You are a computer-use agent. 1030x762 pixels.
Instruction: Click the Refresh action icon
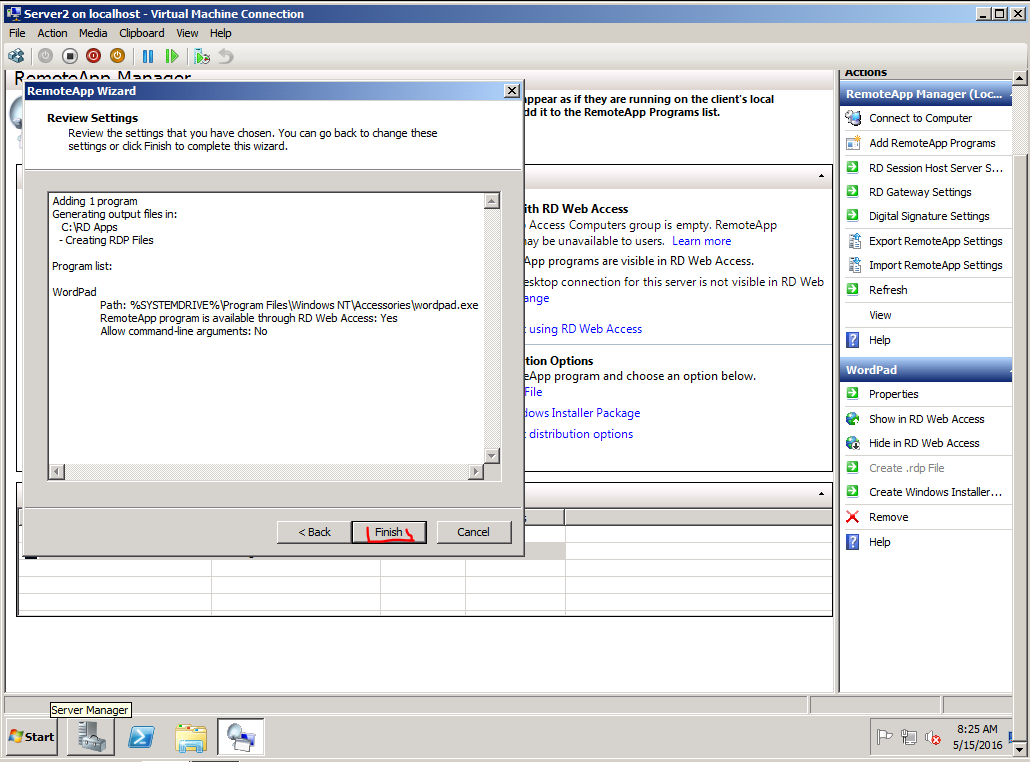click(853, 290)
